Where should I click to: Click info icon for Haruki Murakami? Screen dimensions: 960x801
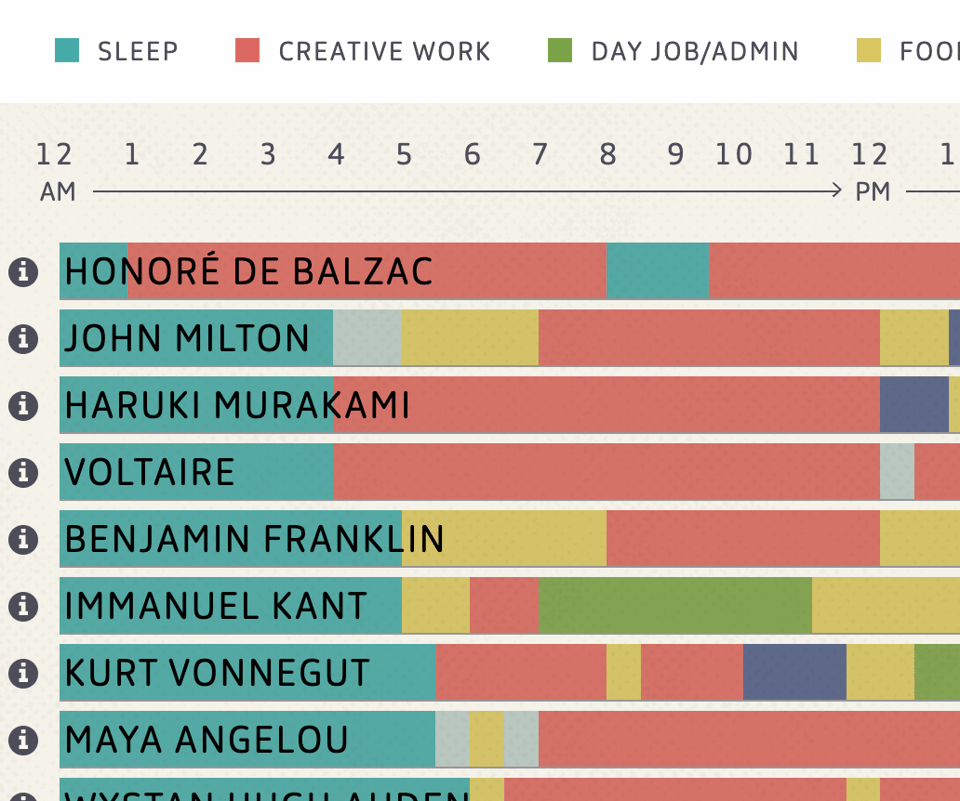click(x=23, y=406)
